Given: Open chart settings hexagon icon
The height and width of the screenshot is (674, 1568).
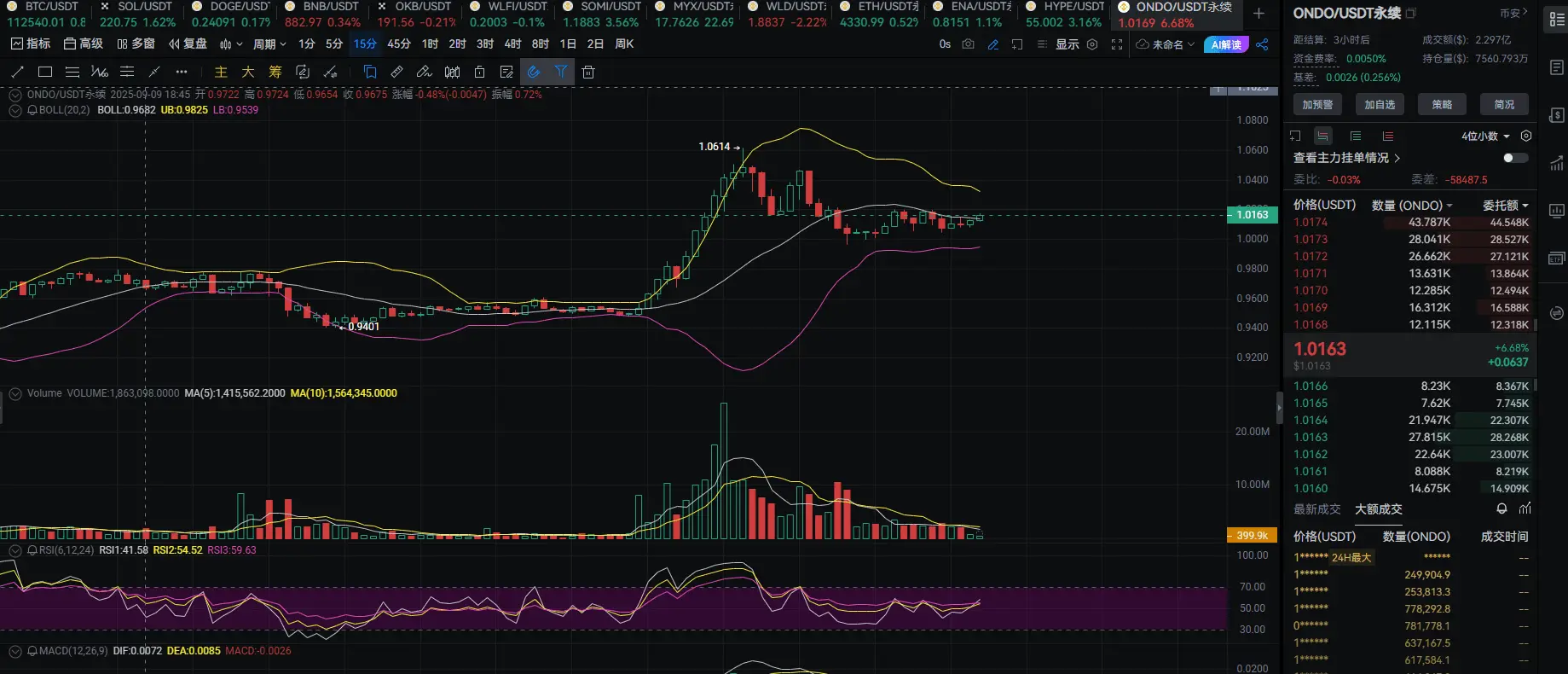Looking at the screenshot, I should [1092, 44].
